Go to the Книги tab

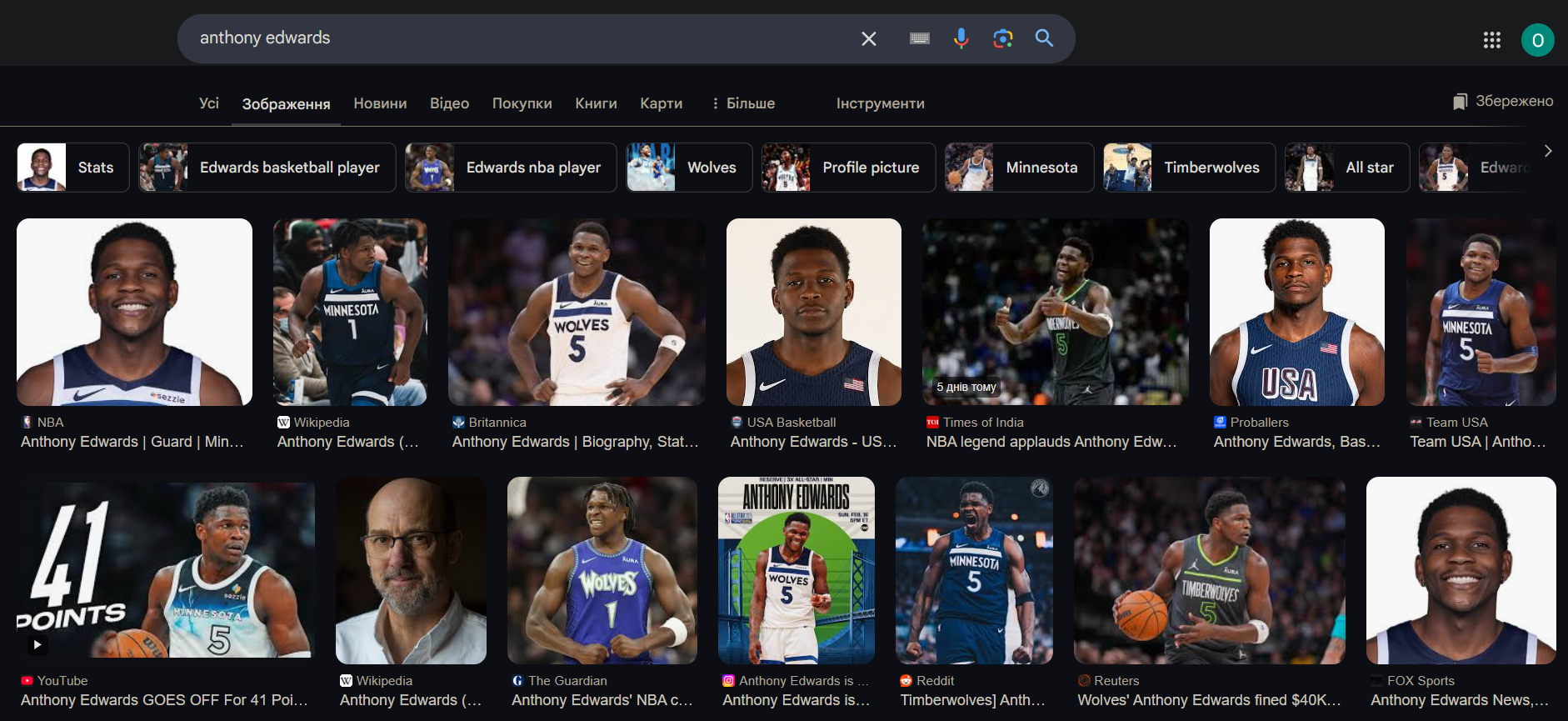point(596,103)
